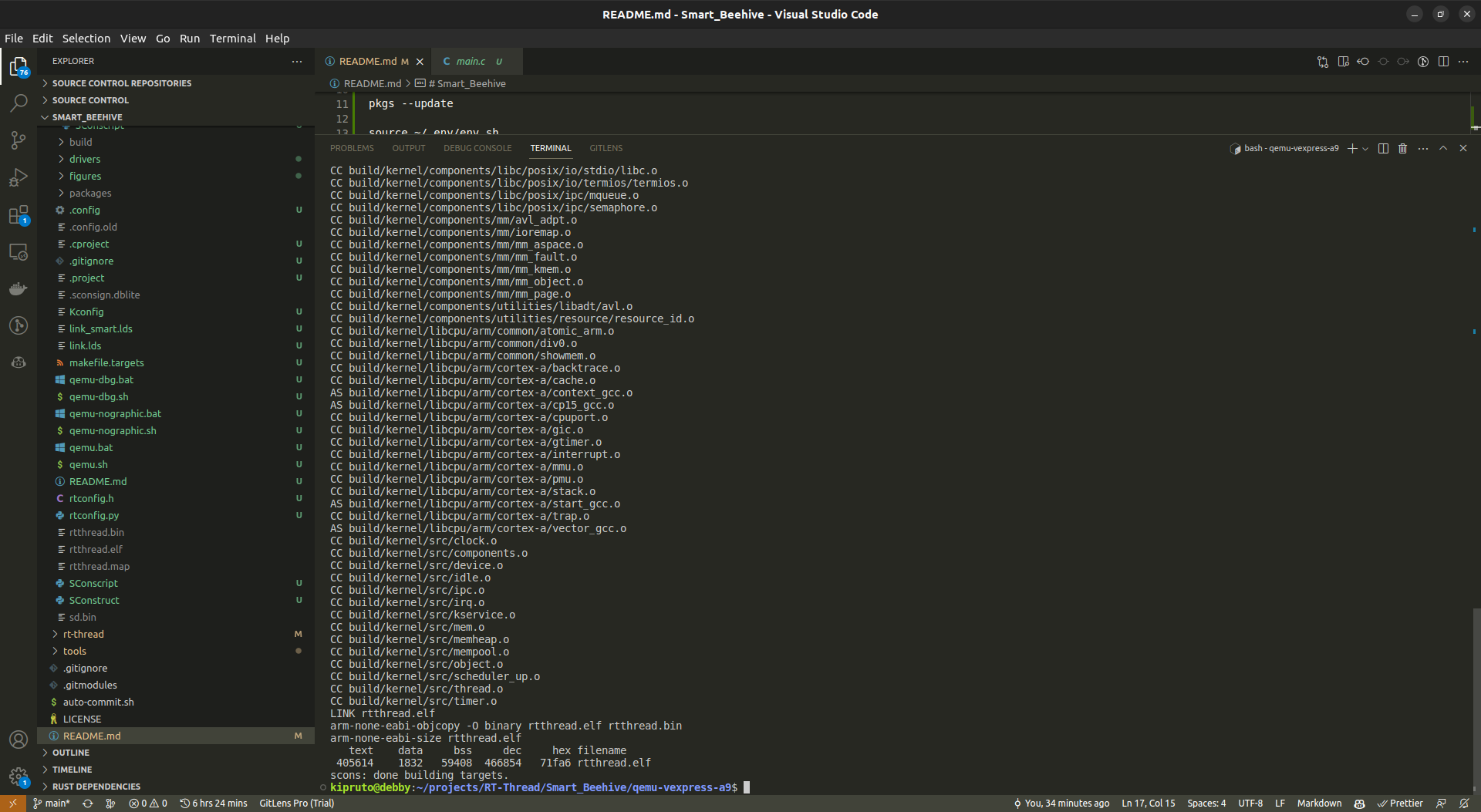The width and height of the screenshot is (1481, 812).
Task: Expand the drivers folder
Action: click(x=85, y=159)
